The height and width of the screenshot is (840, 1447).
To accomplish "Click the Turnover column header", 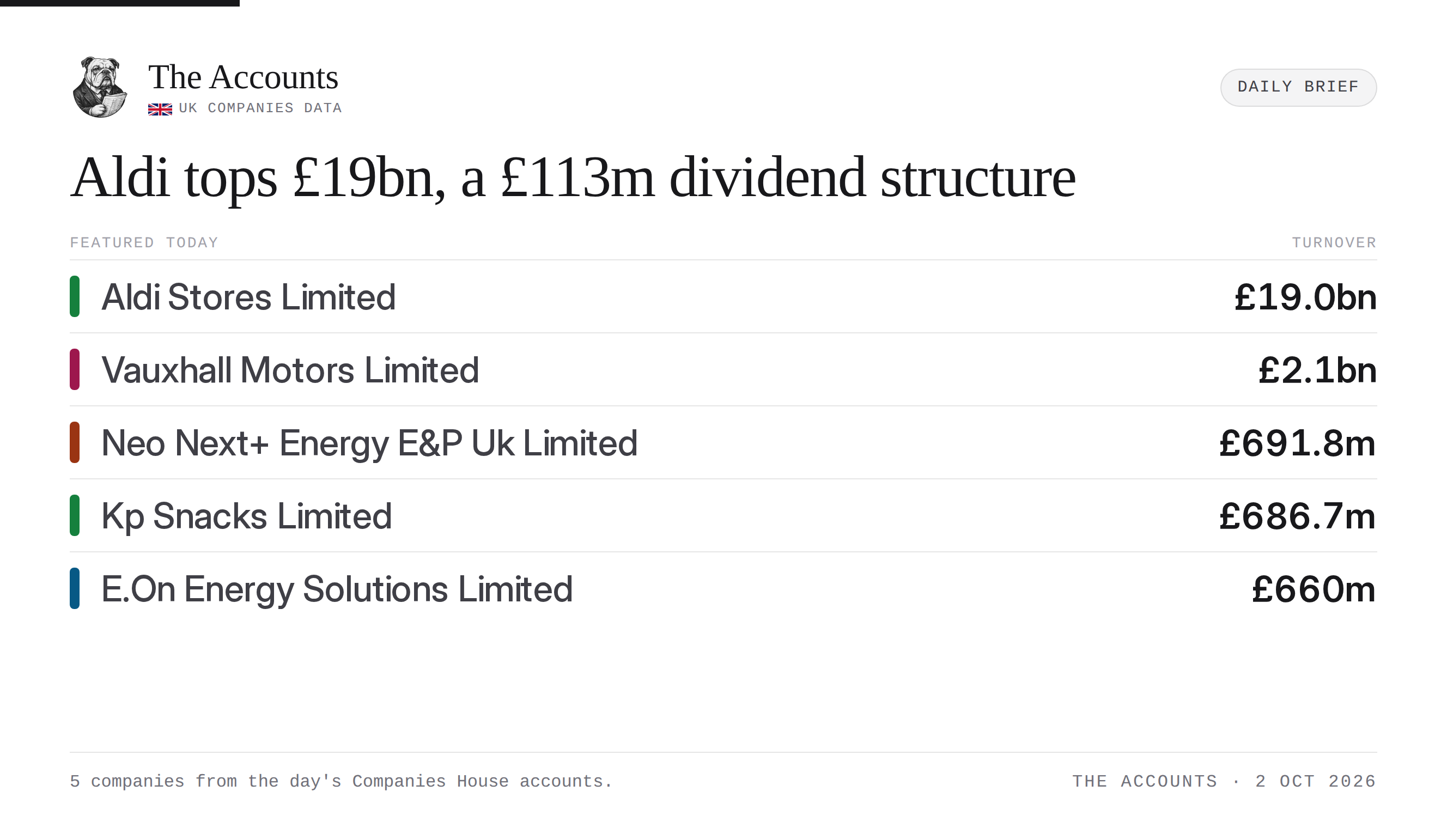I will coord(1334,243).
